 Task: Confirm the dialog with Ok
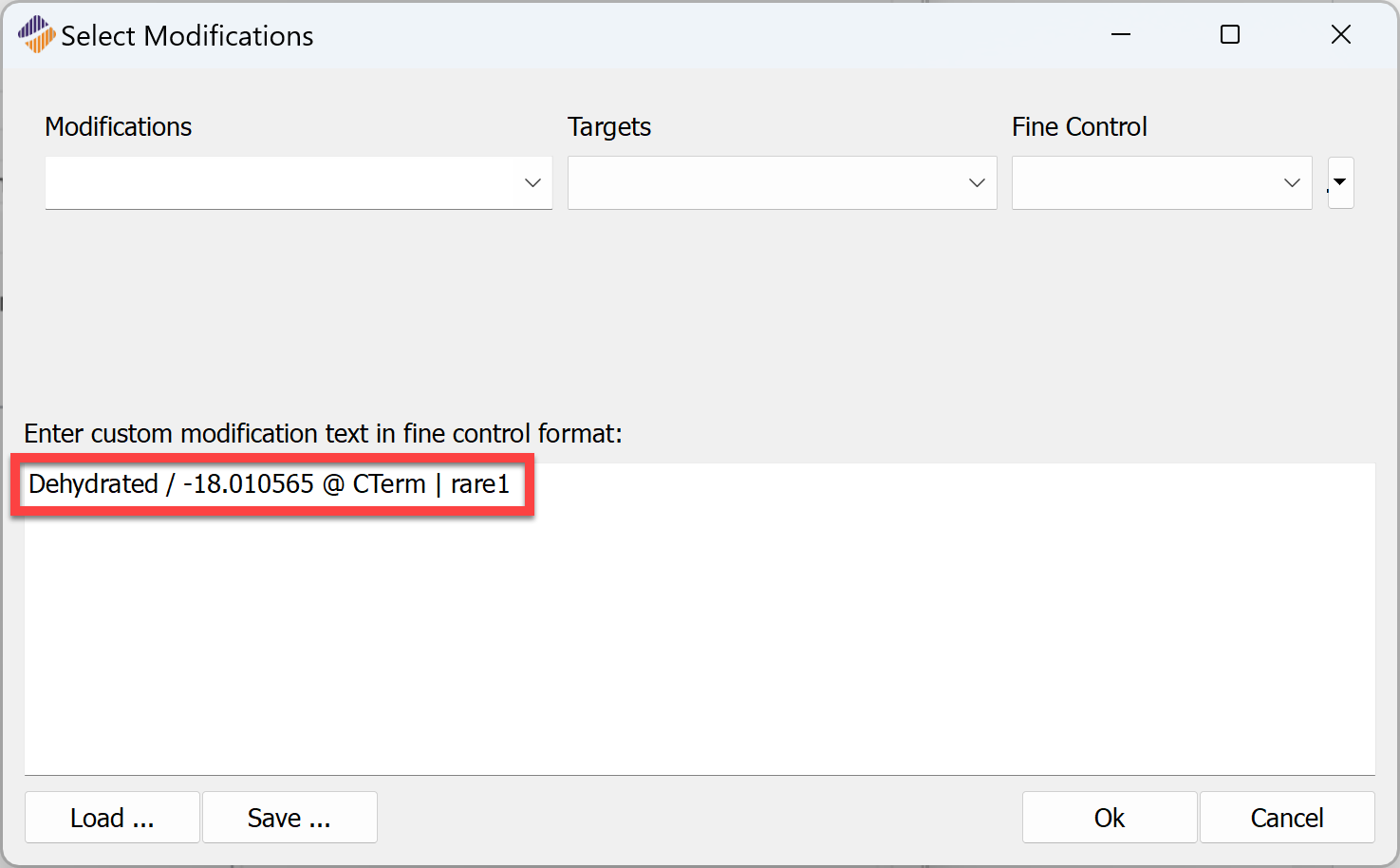1110,818
